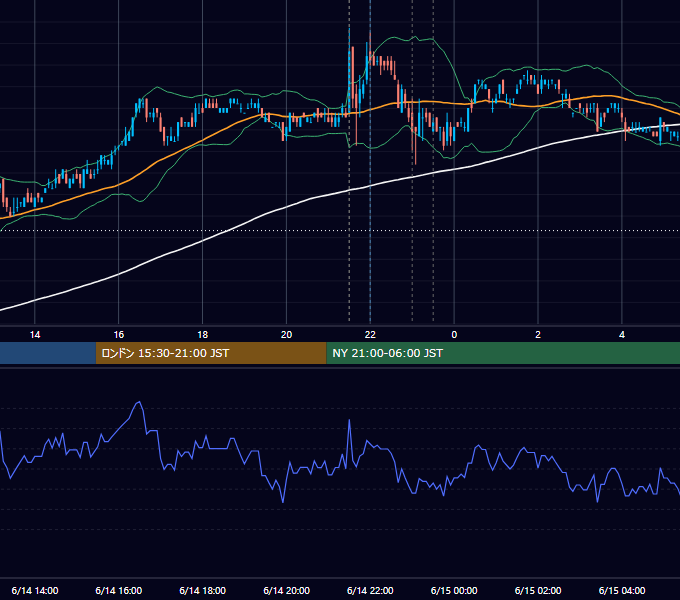Screen dimensions: 680x600
Task: Click the 18 hour label on time axis
Action: click(x=203, y=335)
